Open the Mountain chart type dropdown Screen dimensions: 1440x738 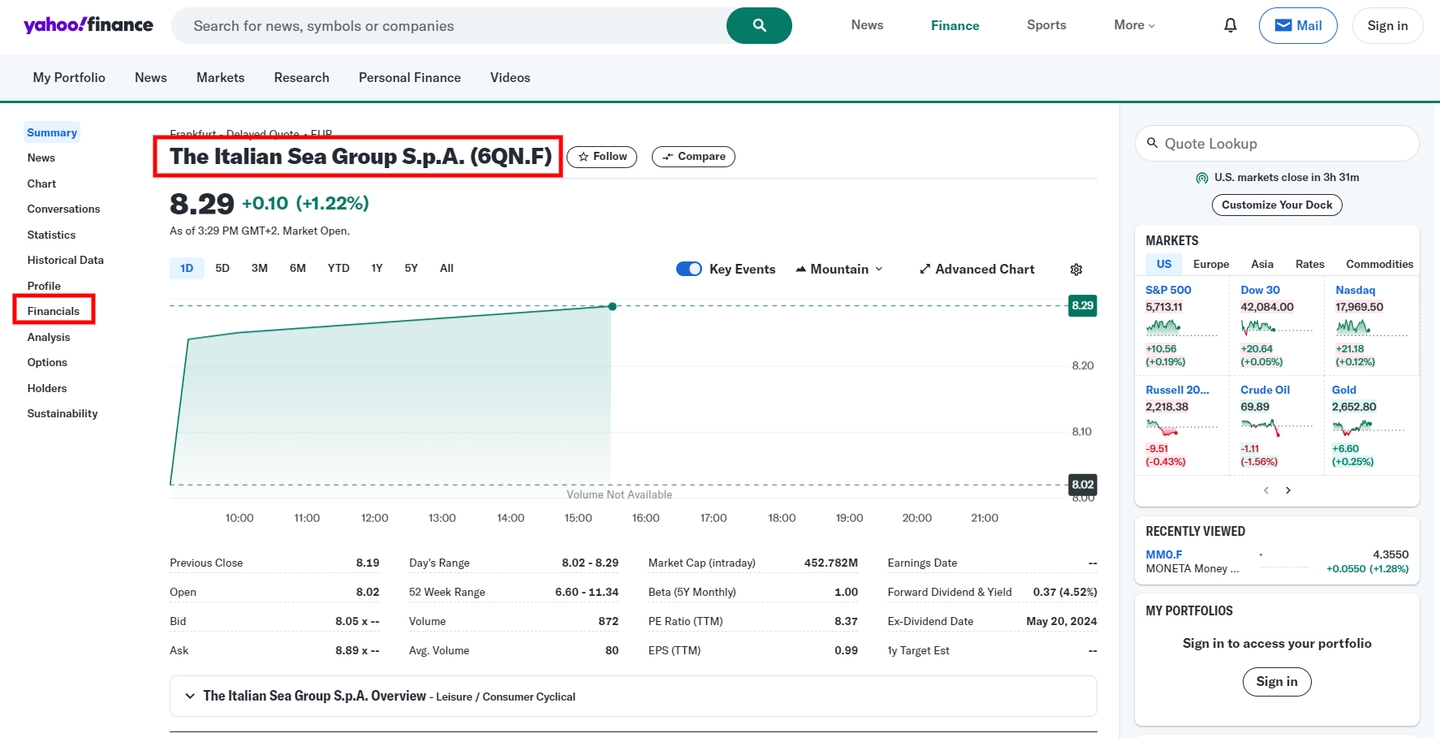click(x=877, y=268)
